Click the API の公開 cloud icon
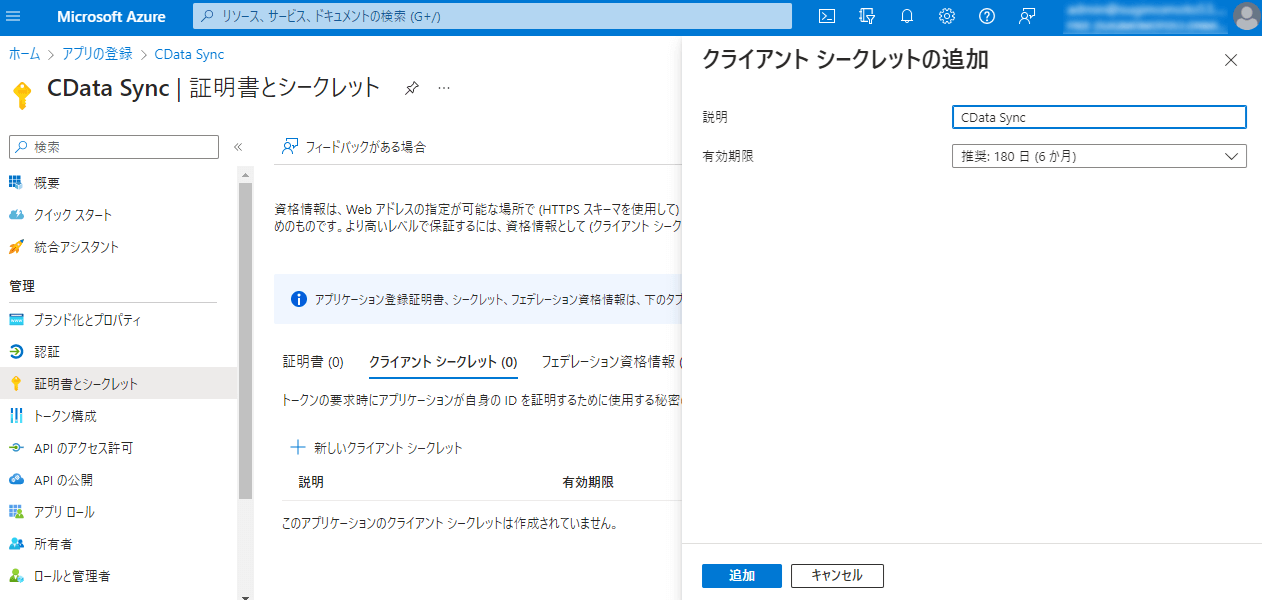1262x600 pixels. [16, 480]
